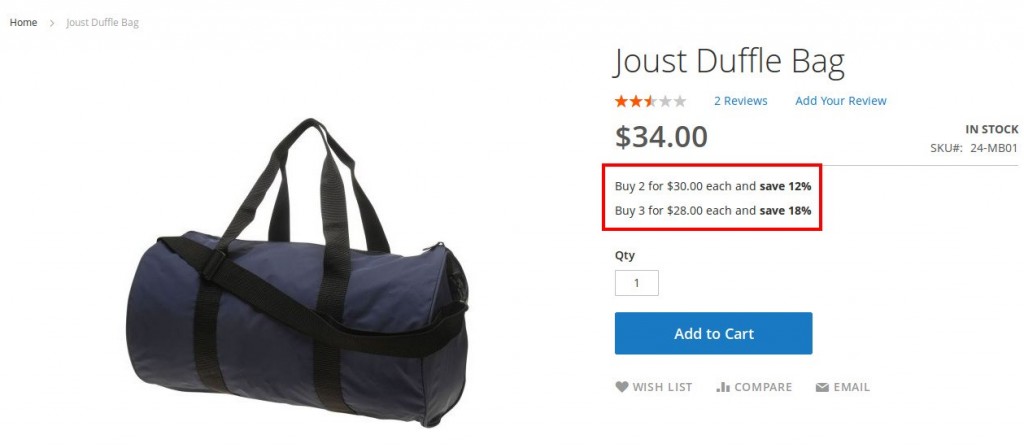This screenshot has width=1024, height=448.
Task: Click the IN STOCK label
Action: click(991, 129)
